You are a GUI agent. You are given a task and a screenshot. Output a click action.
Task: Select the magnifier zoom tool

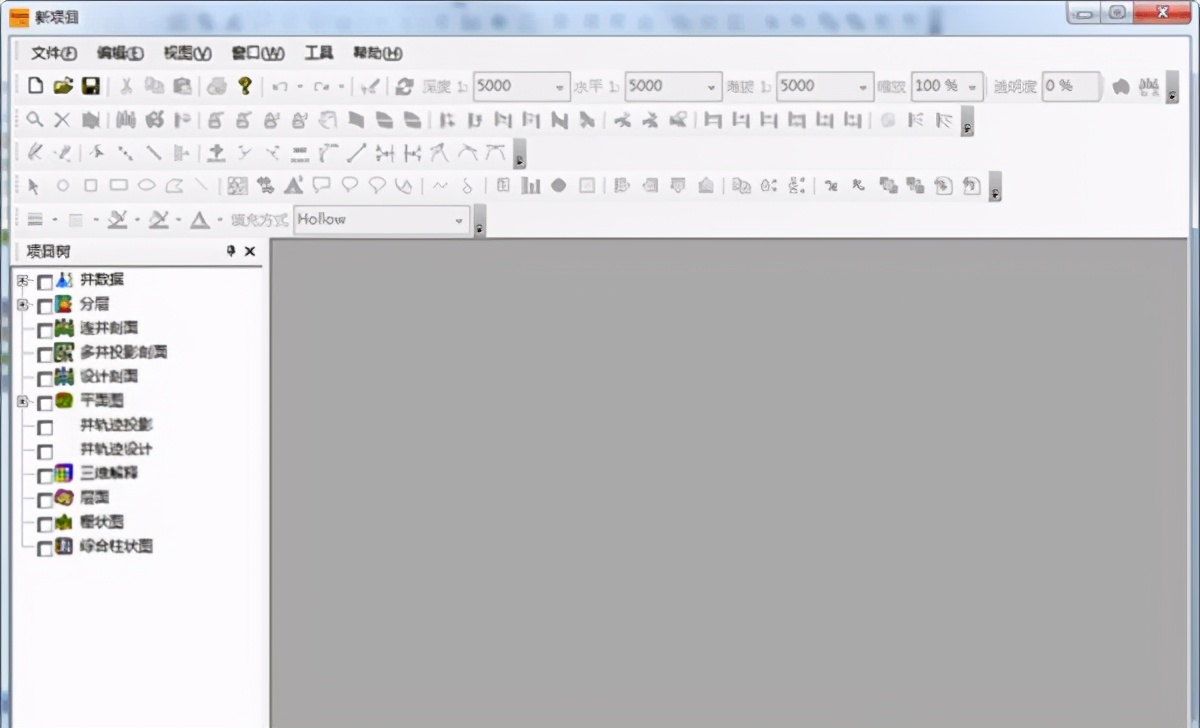[35, 120]
